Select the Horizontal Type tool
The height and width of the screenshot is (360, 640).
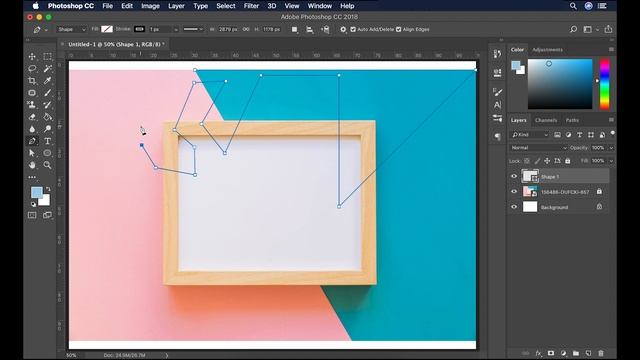47,141
